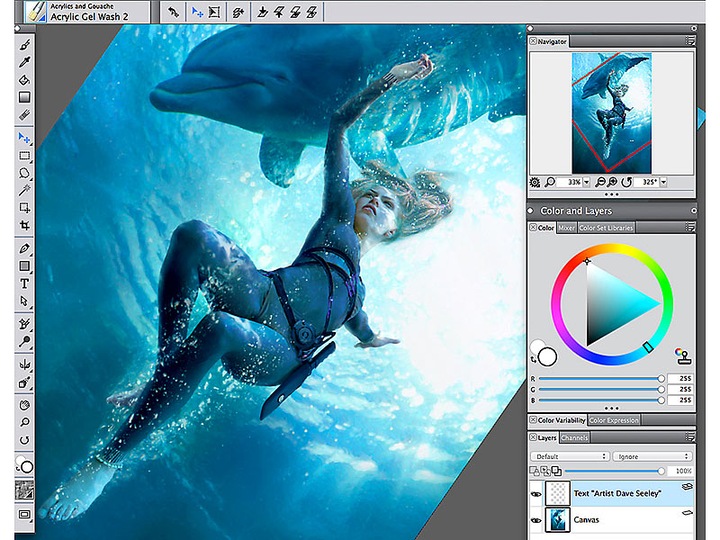This screenshot has height=540, width=720.
Task: Open the Ignore composite depth dropdown
Action: click(652, 456)
